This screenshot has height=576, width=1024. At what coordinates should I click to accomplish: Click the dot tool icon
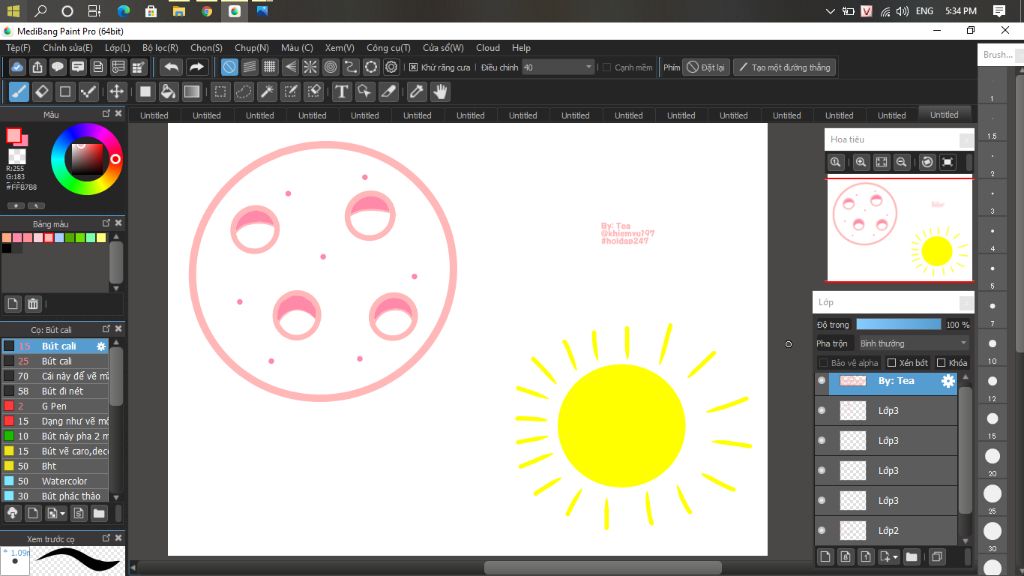coord(88,92)
